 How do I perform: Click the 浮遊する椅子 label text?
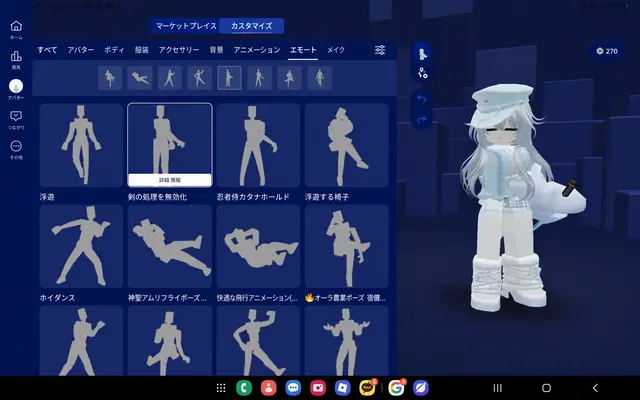point(327,197)
